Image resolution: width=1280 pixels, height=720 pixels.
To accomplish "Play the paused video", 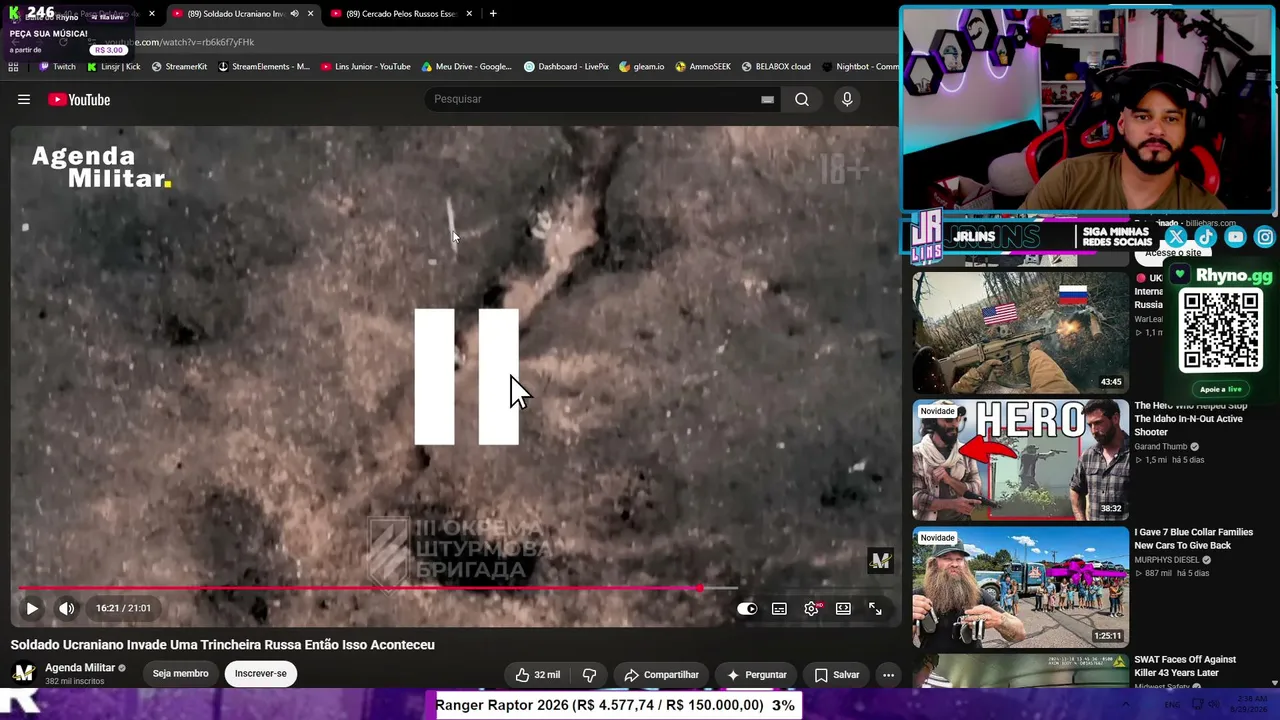I will tap(32, 608).
